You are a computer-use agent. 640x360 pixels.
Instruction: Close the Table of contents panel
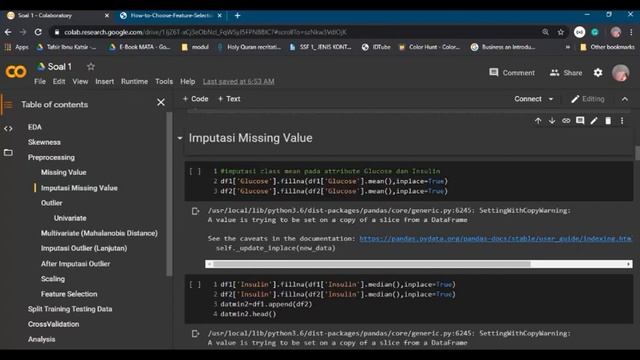click(x=161, y=102)
